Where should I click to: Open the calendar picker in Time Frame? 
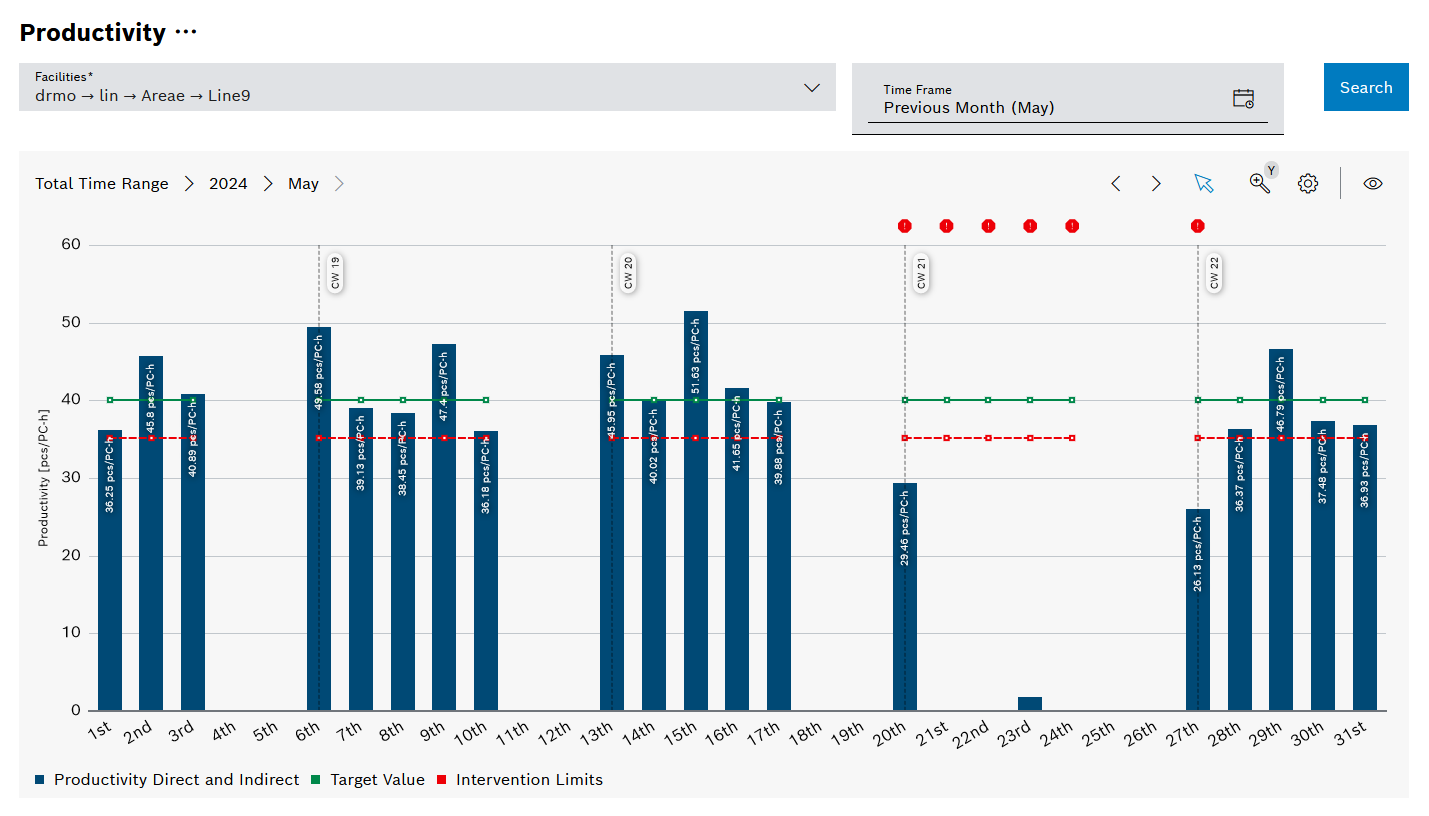point(1243,97)
